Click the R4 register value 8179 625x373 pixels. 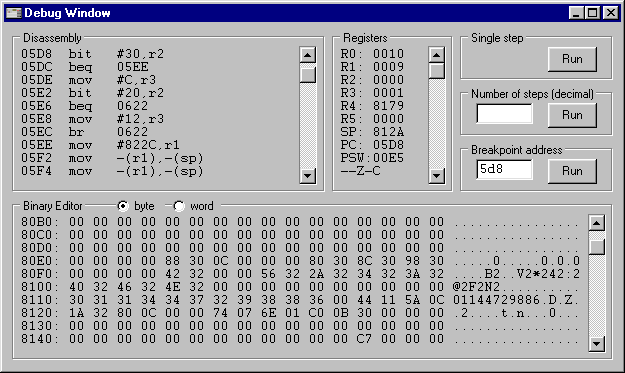pos(389,106)
